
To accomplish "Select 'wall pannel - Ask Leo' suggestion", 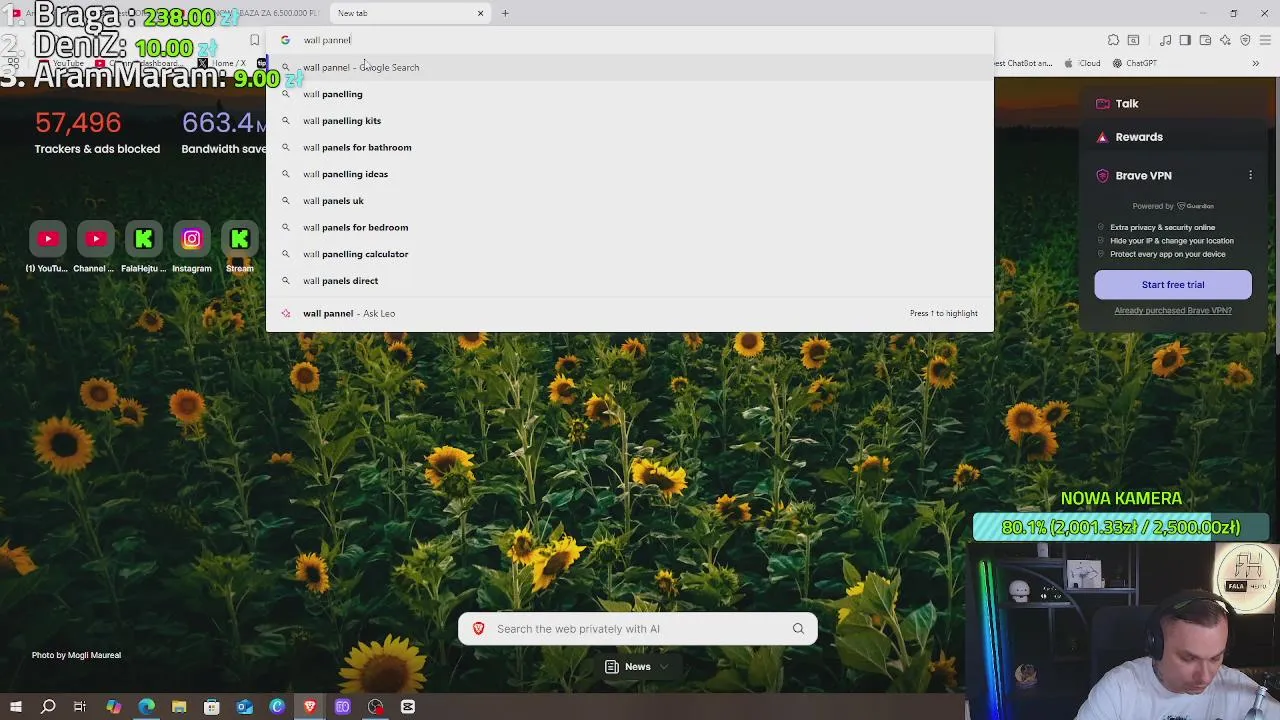I will pyautogui.click(x=630, y=313).
